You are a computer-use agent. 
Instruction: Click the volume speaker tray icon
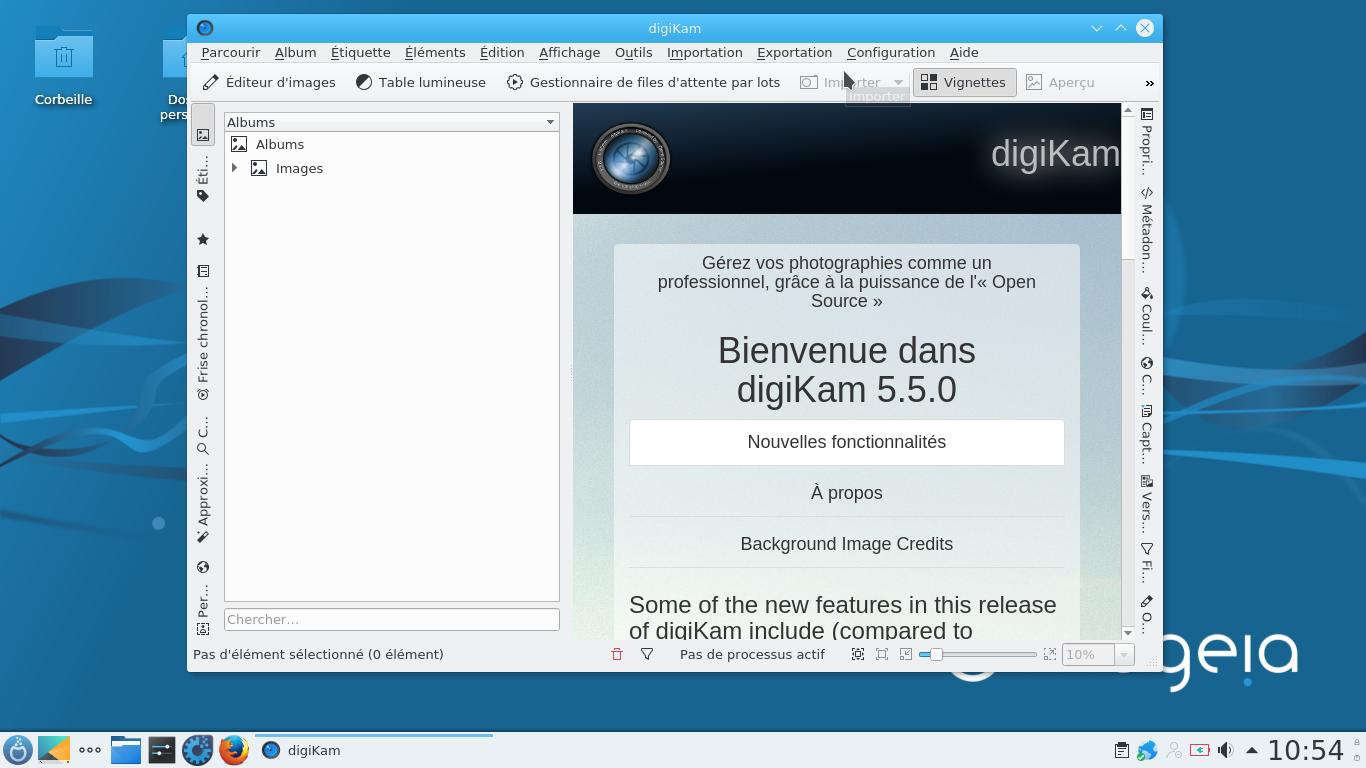click(1226, 750)
